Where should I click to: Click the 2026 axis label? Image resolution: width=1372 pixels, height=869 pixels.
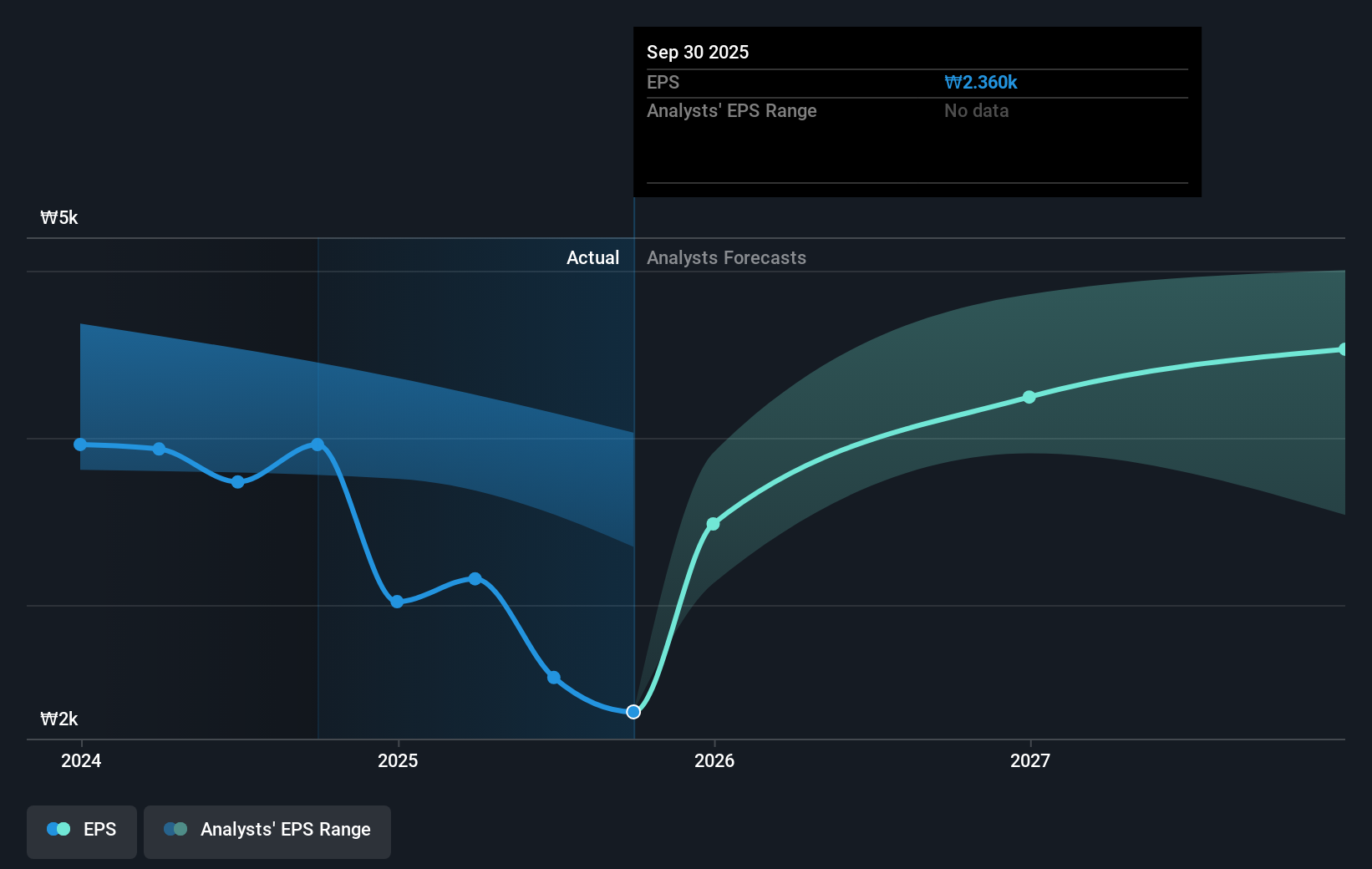coord(714,760)
